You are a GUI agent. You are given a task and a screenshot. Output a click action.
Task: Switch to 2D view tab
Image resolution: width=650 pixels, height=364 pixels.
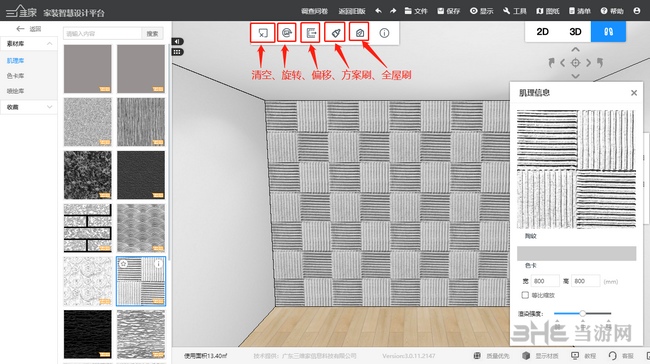[x=542, y=32]
